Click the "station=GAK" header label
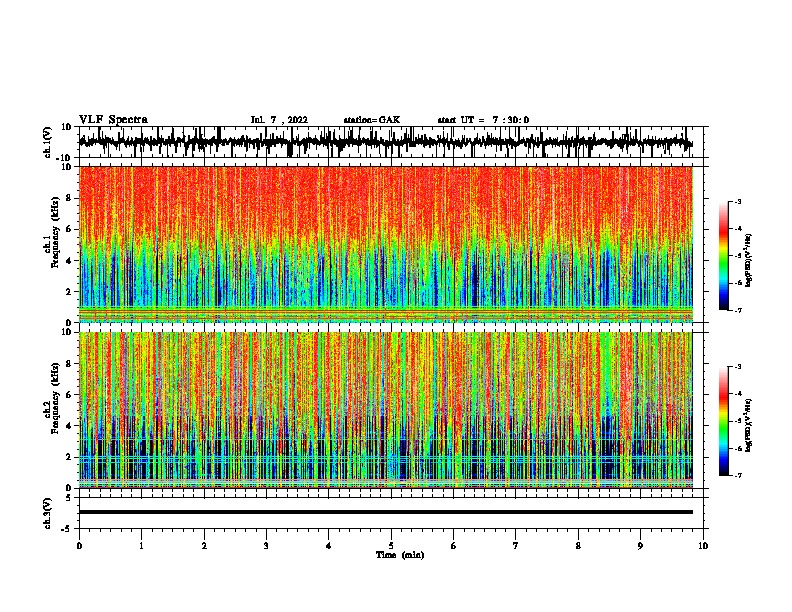This screenshot has height=612, width=792. 372,120
